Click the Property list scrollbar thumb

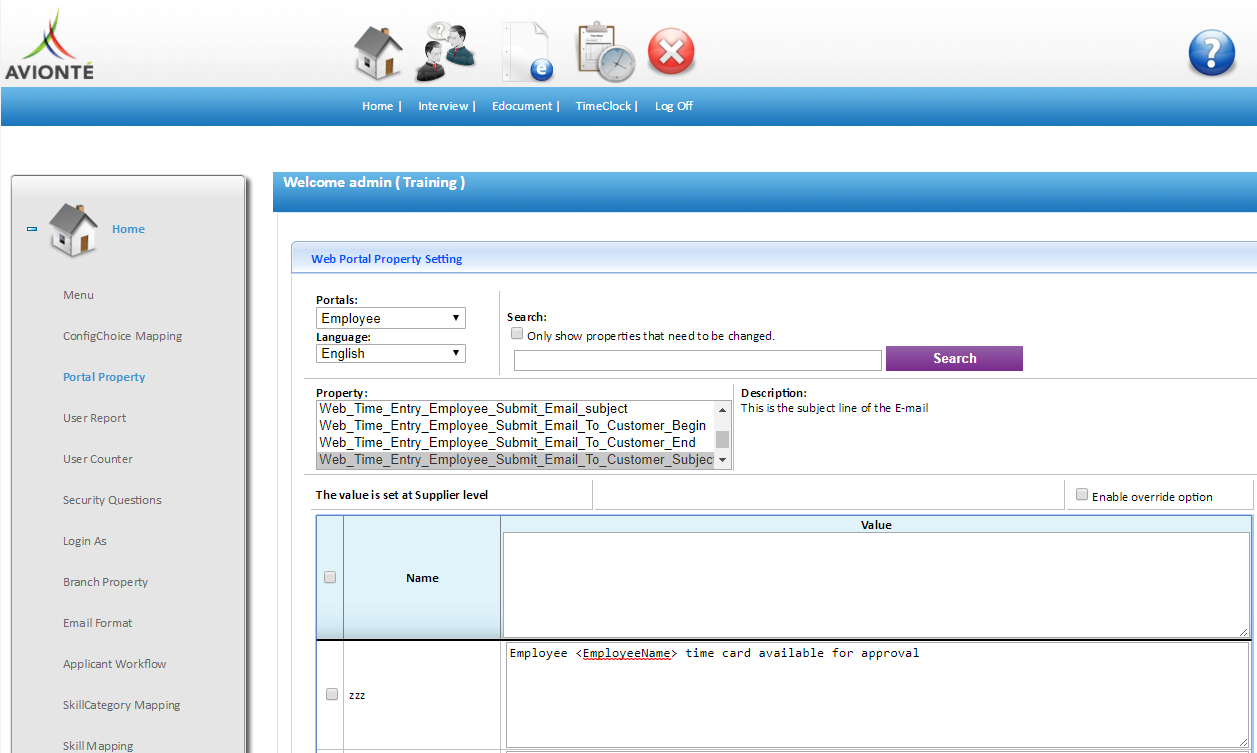click(x=723, y=439)
